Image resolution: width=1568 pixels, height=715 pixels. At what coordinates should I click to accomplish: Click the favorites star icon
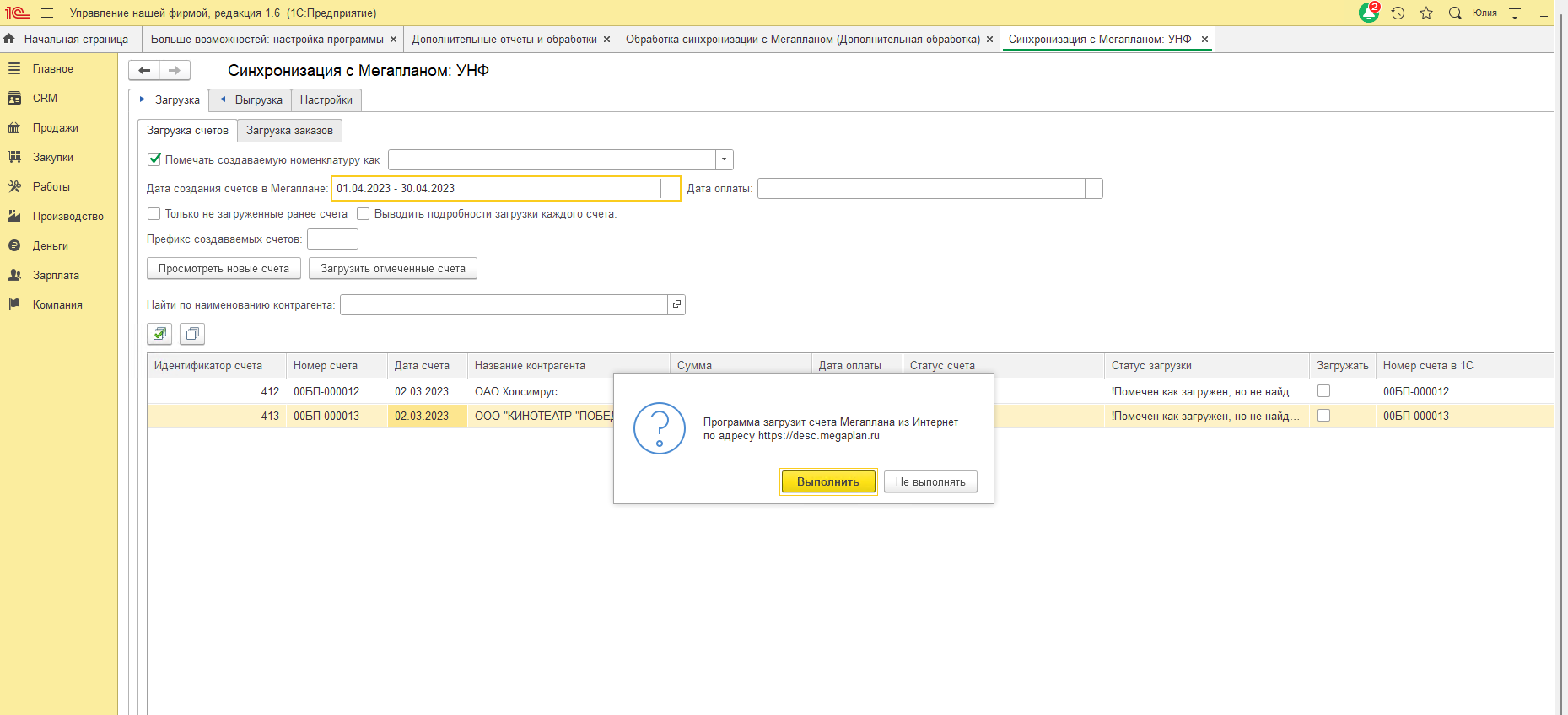click(x=1426, y=13)
